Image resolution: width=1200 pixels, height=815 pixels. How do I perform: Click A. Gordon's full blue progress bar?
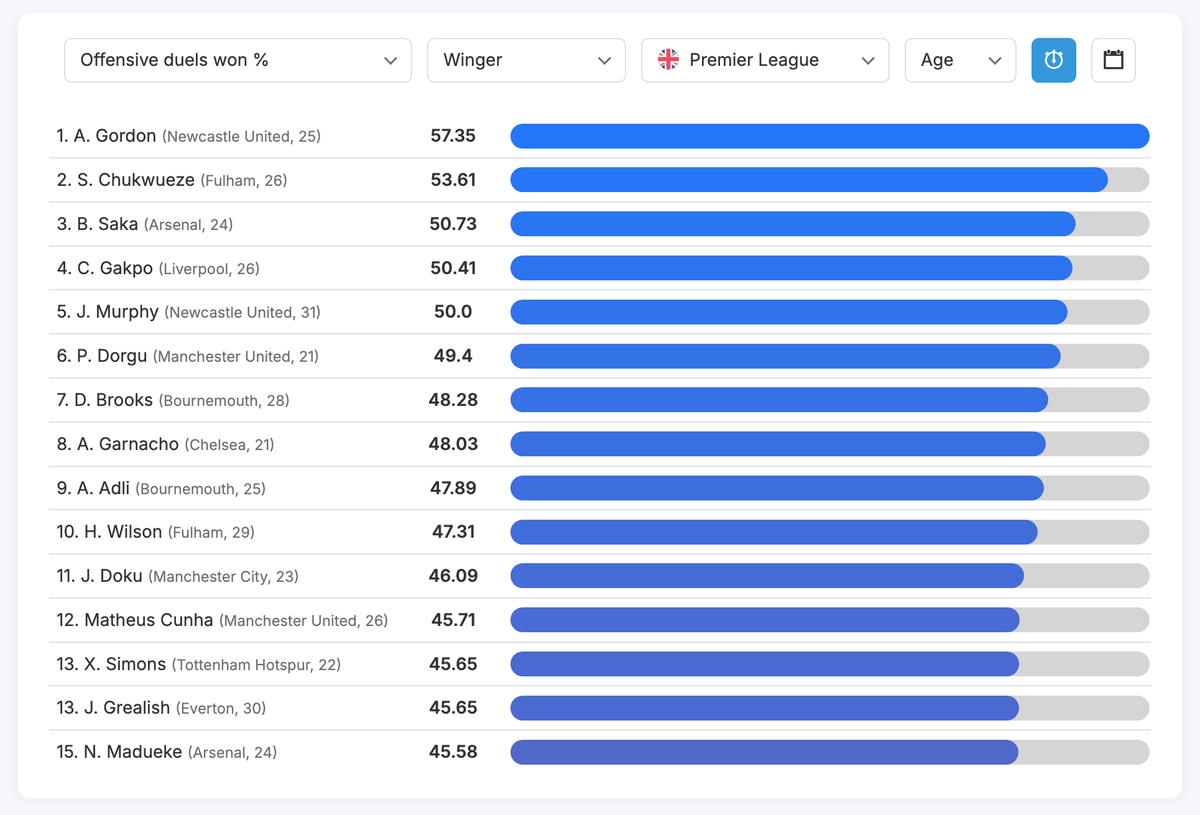coord(830,136)
